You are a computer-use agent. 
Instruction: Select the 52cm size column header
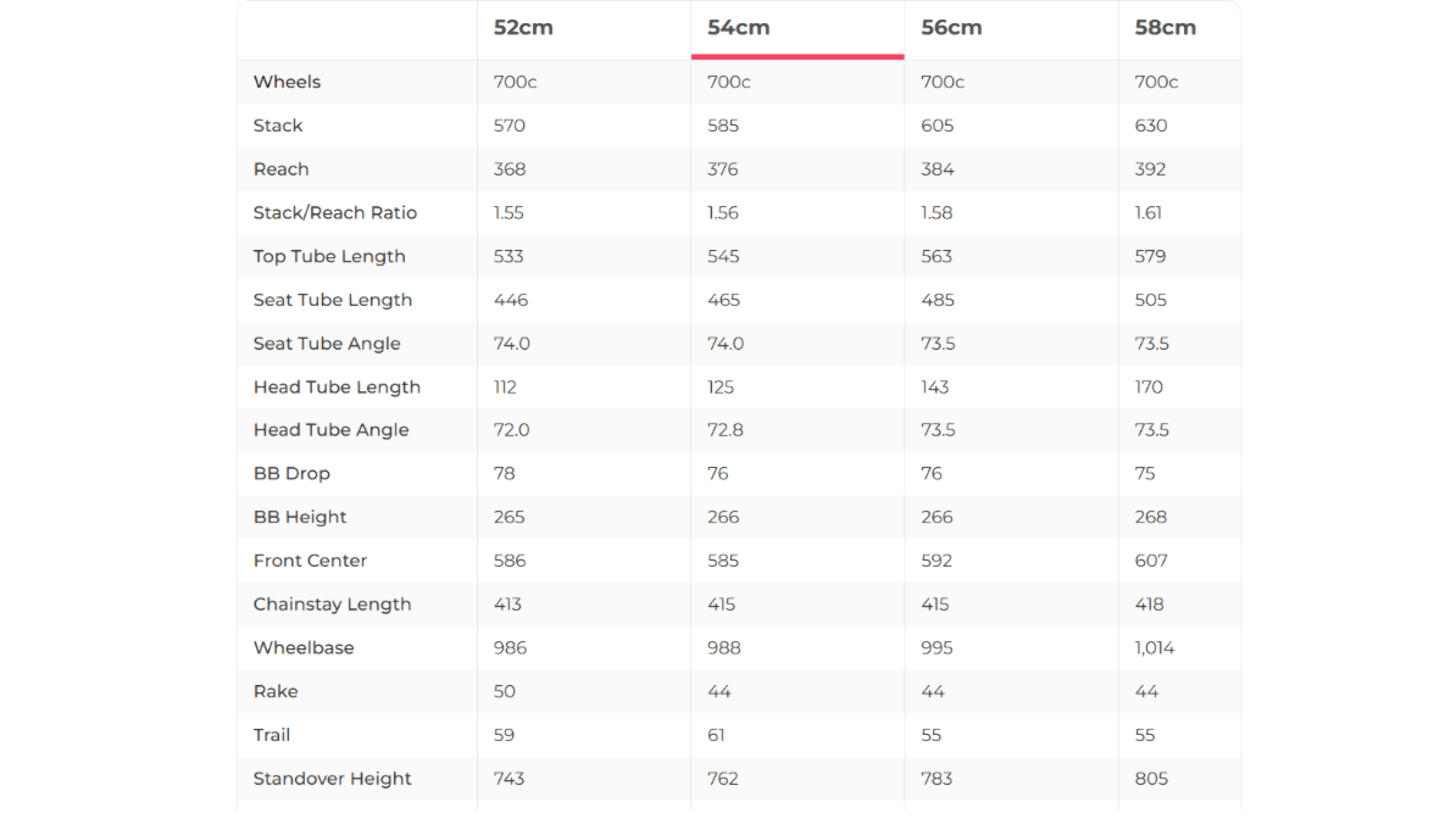click(523, 28)
